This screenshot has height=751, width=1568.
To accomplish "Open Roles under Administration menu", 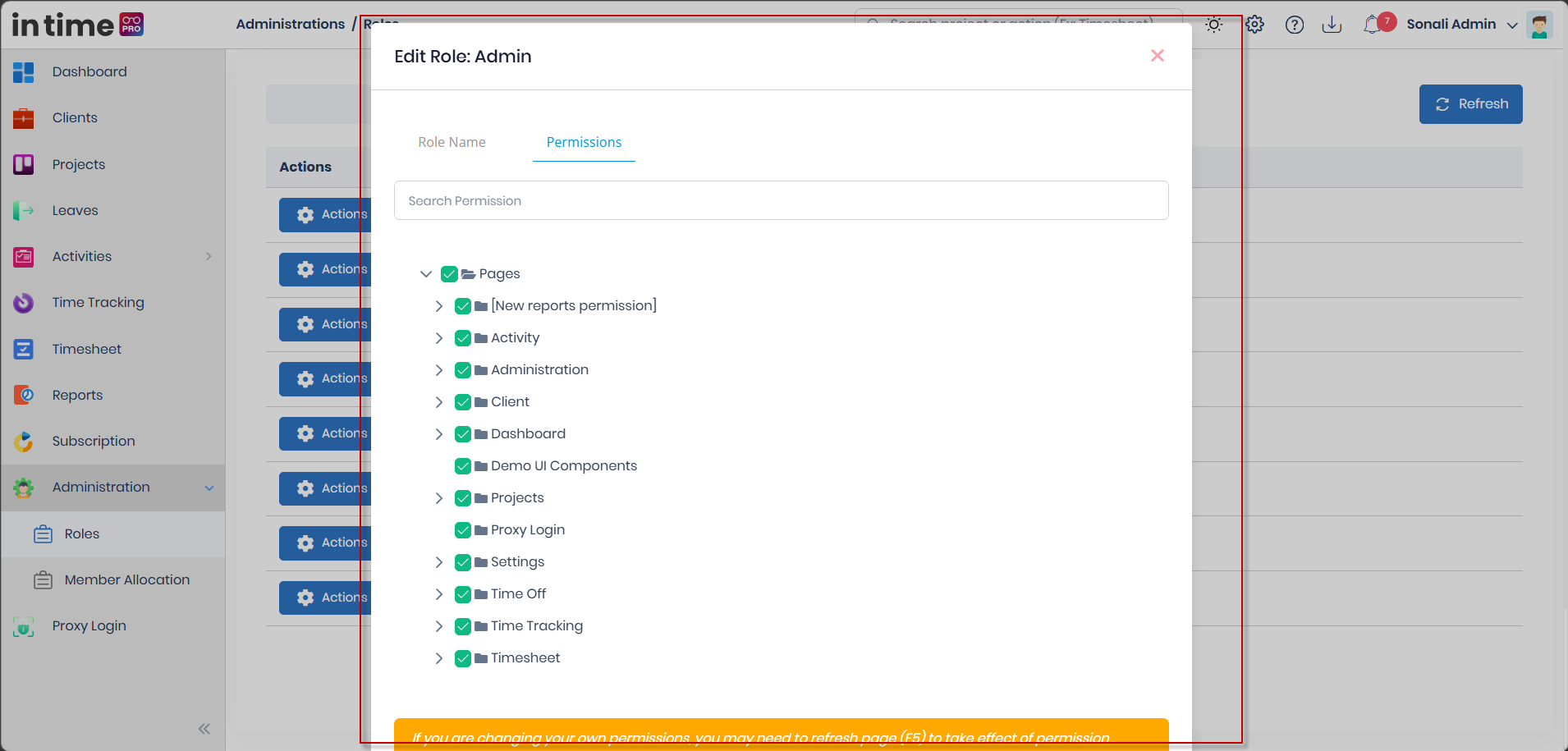I will [x=113, y=534].
